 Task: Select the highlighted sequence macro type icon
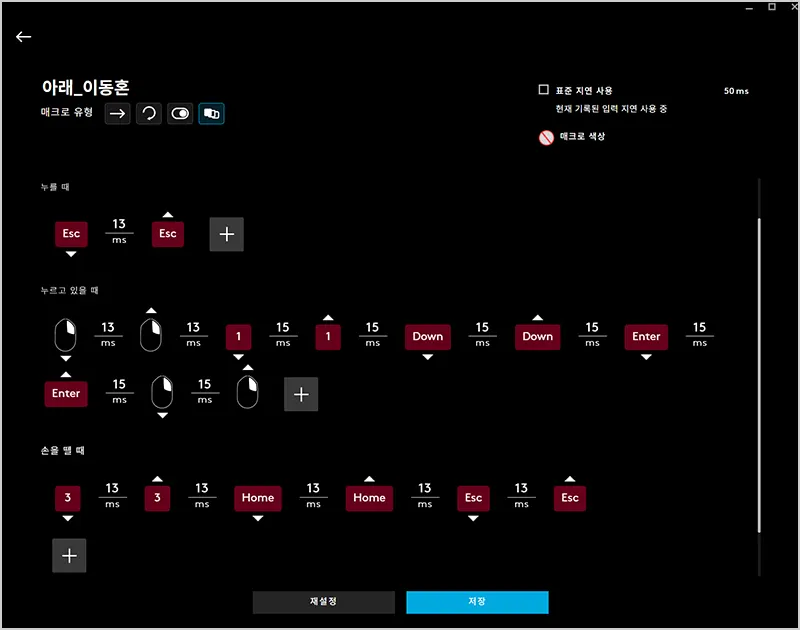(x=211, y=114)
